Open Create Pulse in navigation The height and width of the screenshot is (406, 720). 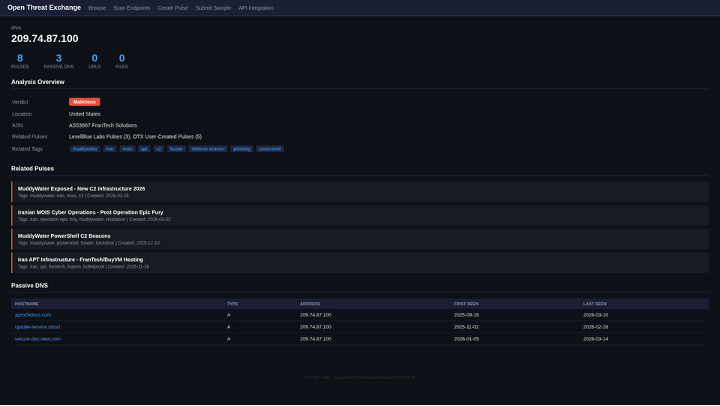click(x=174, y=7)
